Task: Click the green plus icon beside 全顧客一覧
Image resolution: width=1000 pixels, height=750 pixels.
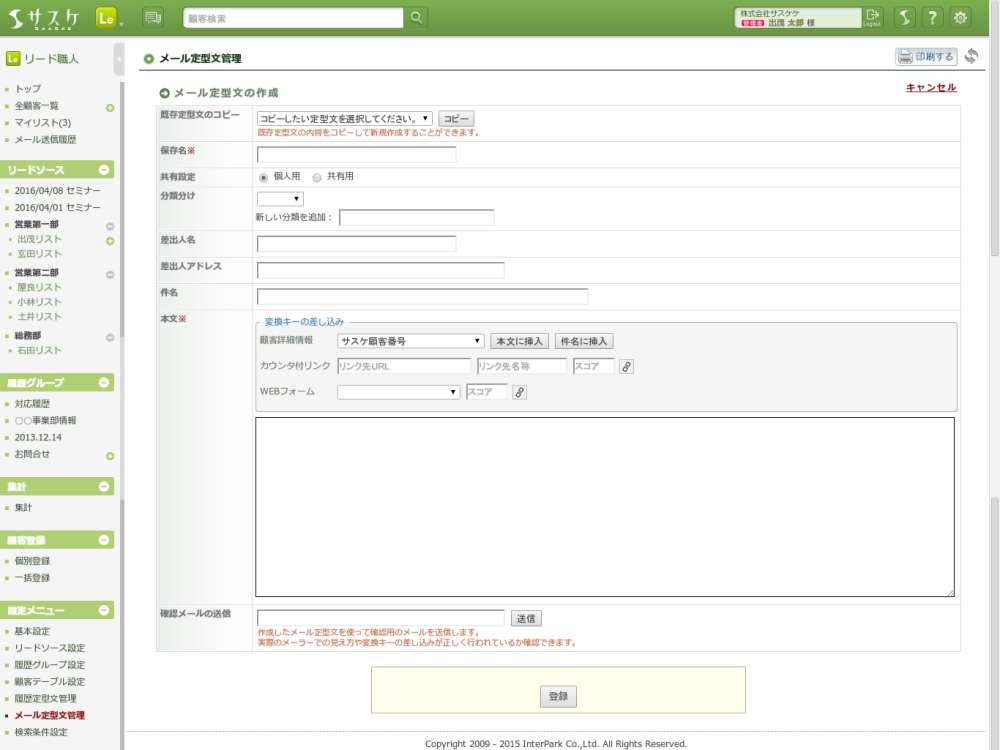Action: pos(110,108)
